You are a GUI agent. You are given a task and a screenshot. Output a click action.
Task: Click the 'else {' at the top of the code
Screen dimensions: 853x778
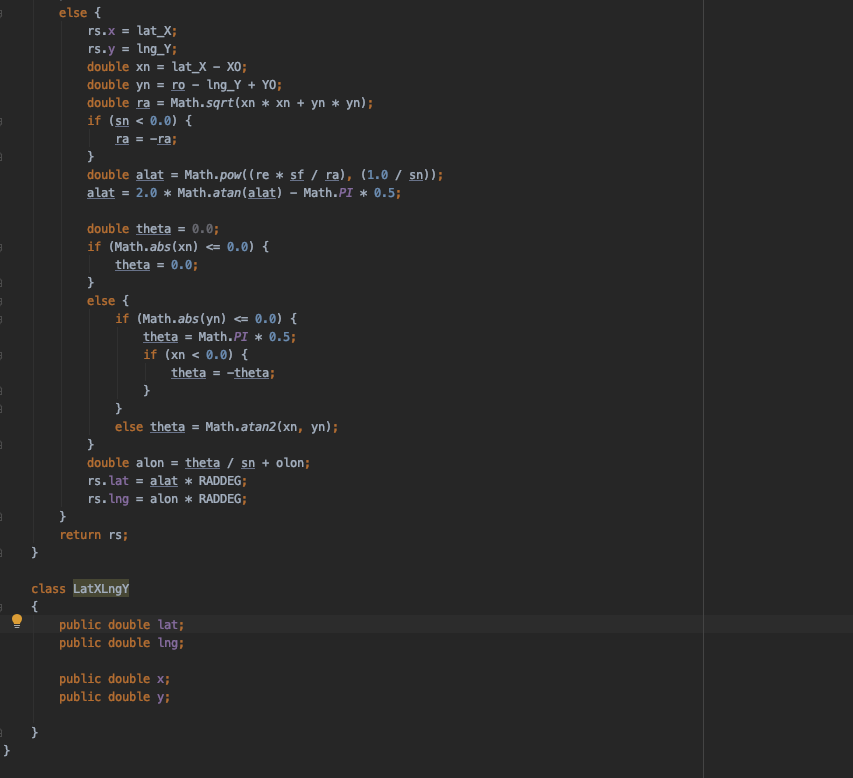pyautogui.click(x=80, y=13)
